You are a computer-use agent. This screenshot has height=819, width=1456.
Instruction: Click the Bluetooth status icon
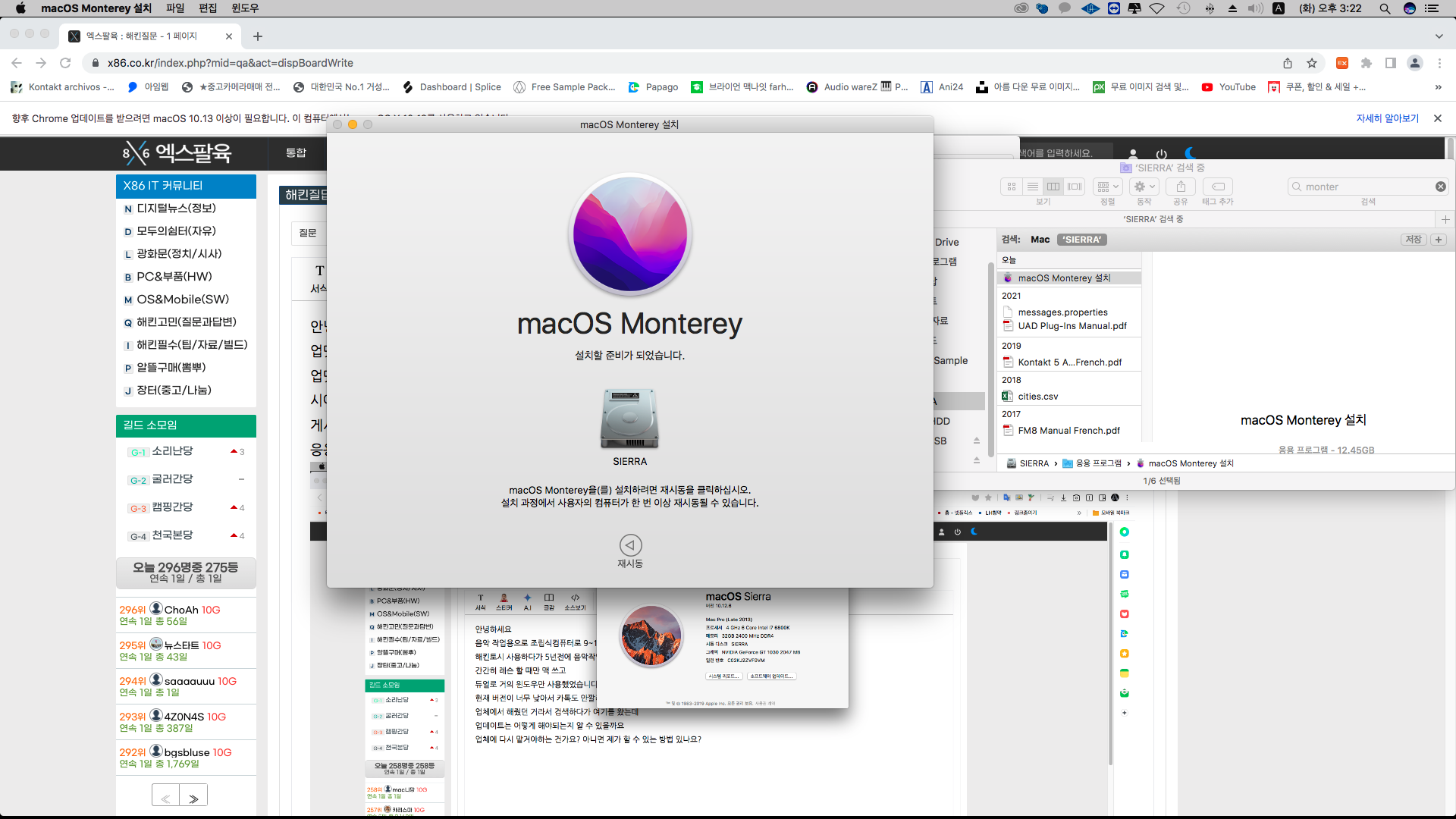point(1210,8)
